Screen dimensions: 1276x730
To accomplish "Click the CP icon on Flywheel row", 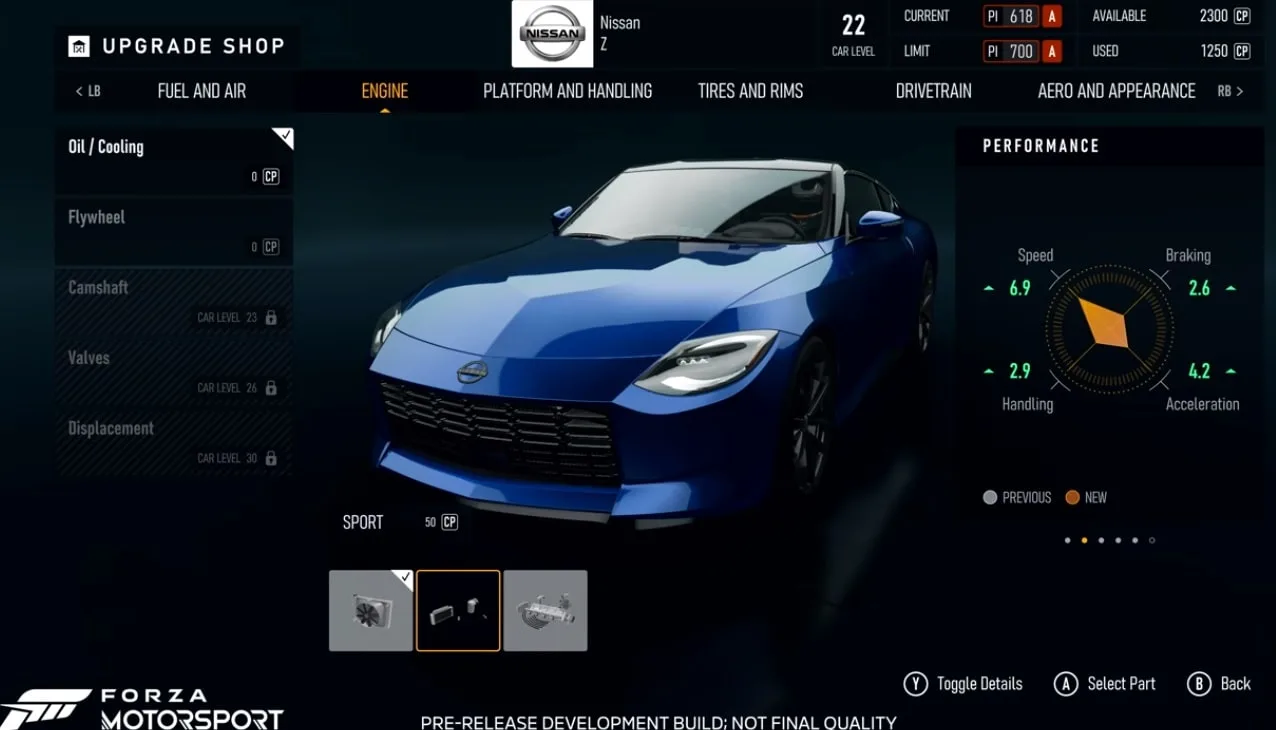I will (271, 247).
